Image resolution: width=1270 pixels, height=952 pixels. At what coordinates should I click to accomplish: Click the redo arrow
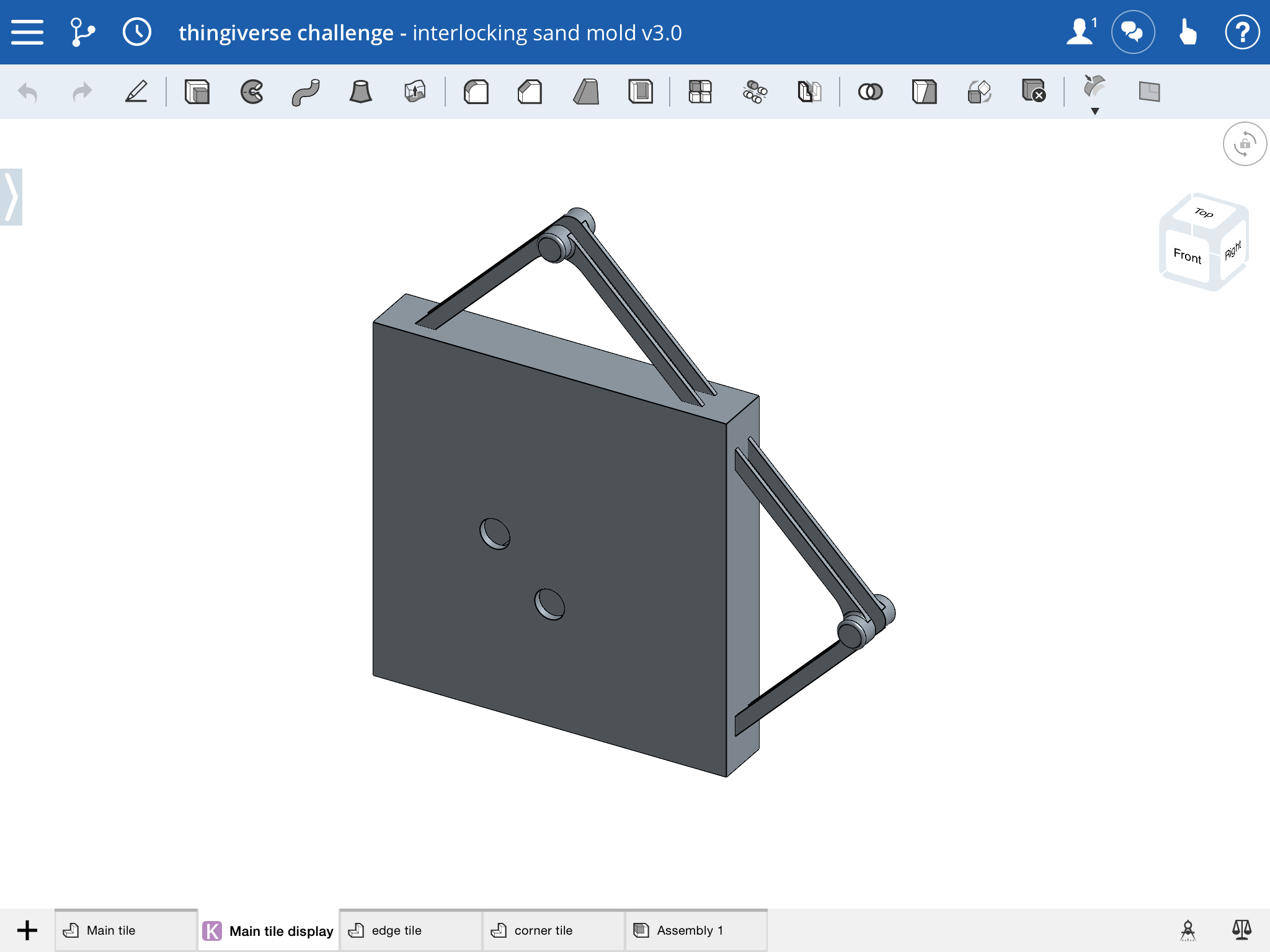pos(82,92)
